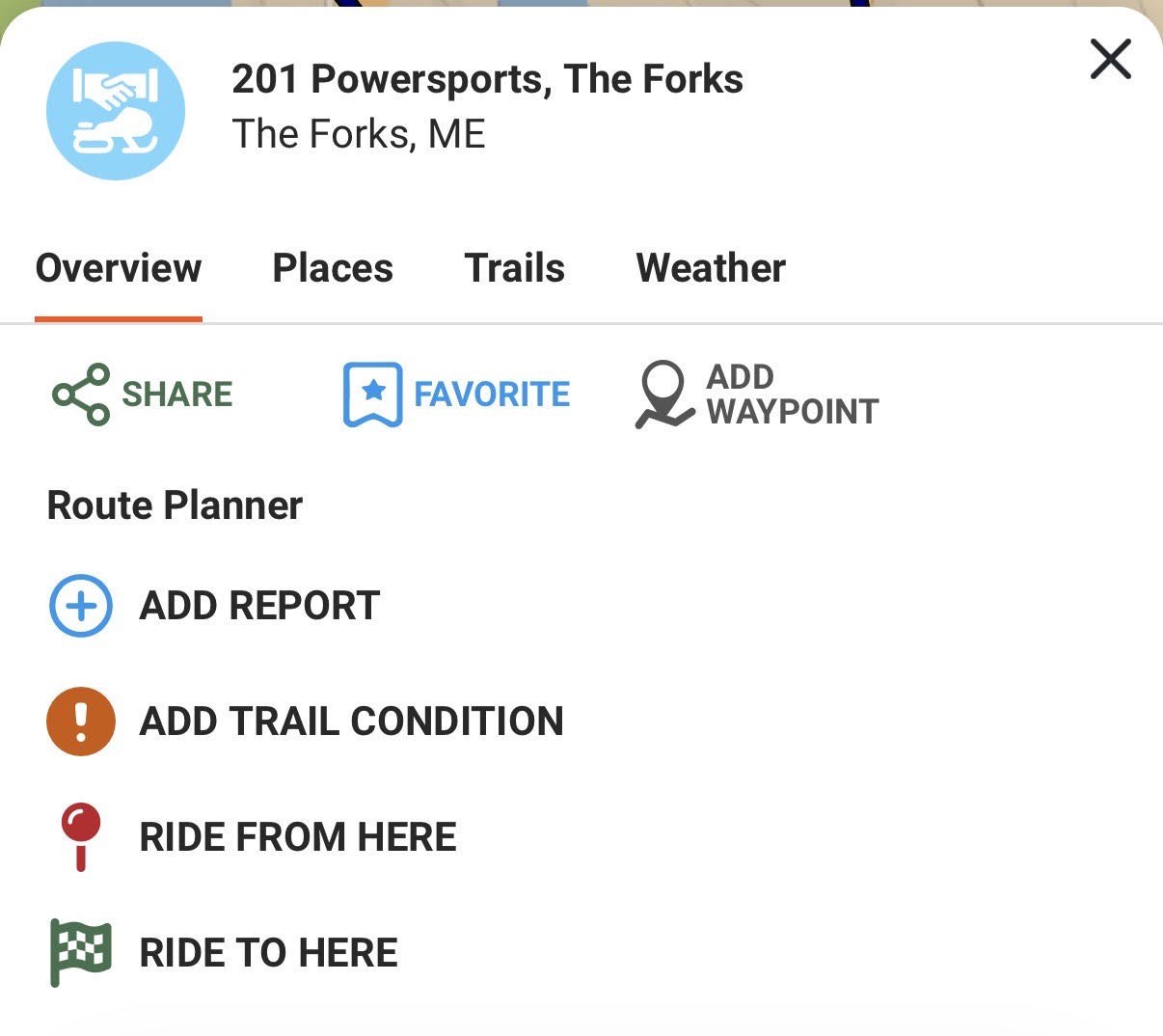The height and width of the screenshot is (1036, 1163).
Task: Select the Overview tab
Action: click(118, 268)
